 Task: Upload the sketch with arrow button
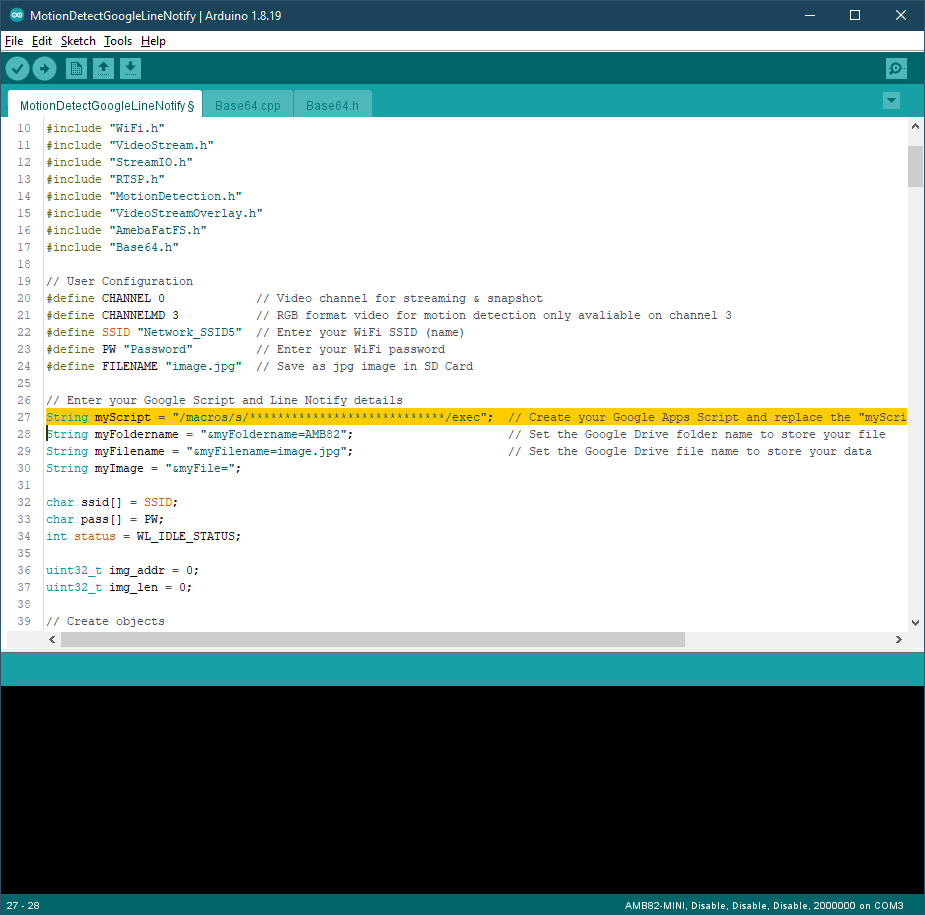click(44, 69)
